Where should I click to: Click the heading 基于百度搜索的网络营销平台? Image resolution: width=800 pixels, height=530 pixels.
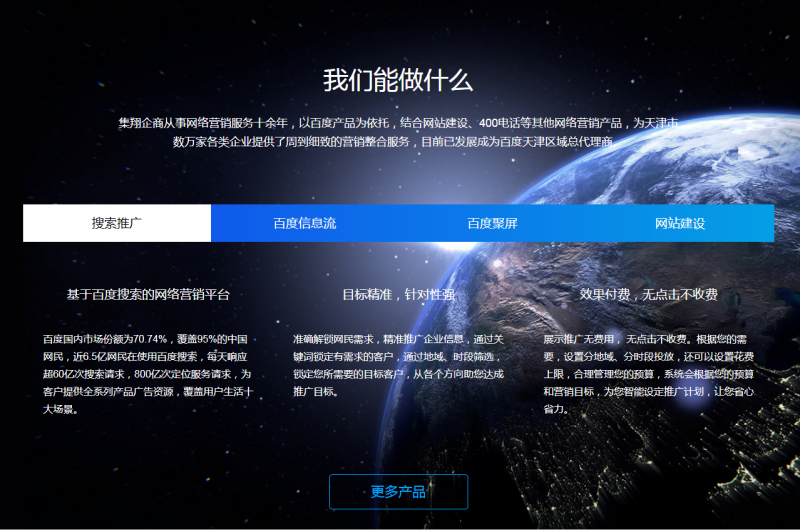tap(148, 294)
